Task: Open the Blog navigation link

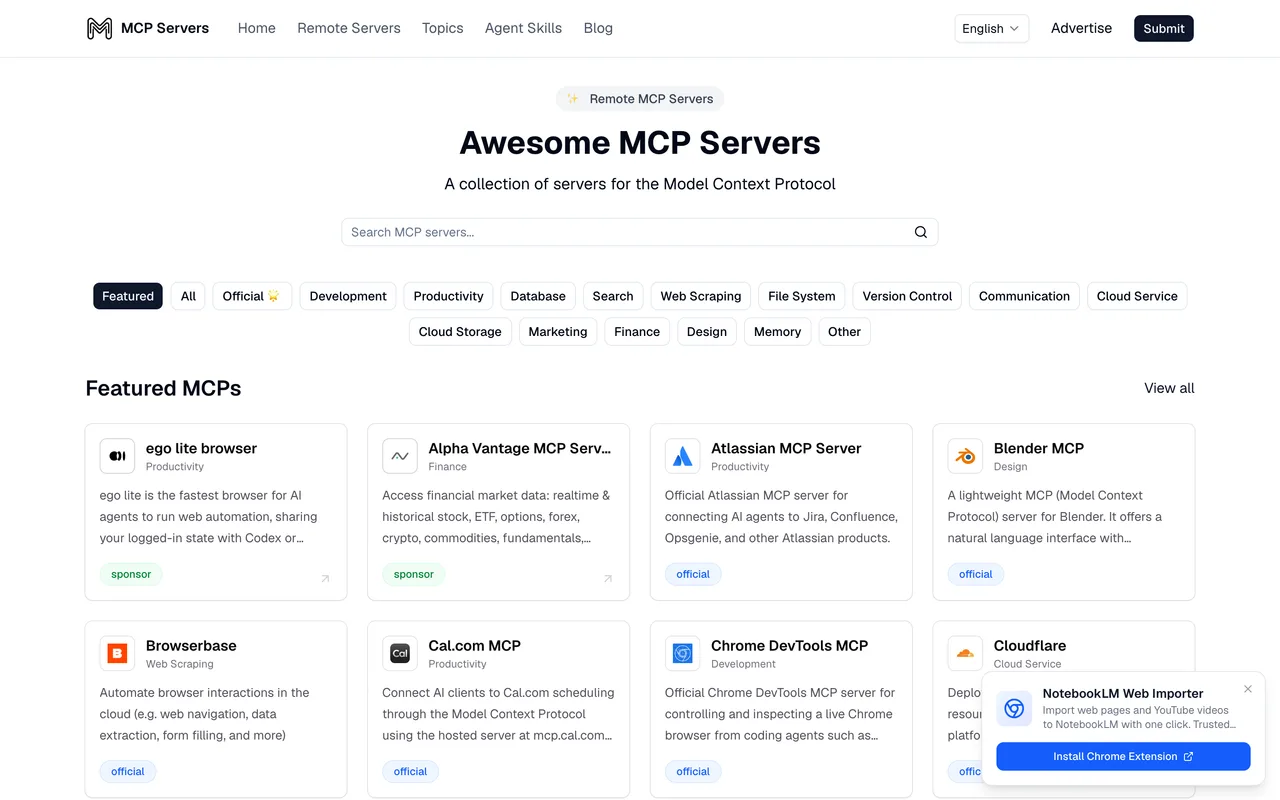Action: click(x=598, y=28)
